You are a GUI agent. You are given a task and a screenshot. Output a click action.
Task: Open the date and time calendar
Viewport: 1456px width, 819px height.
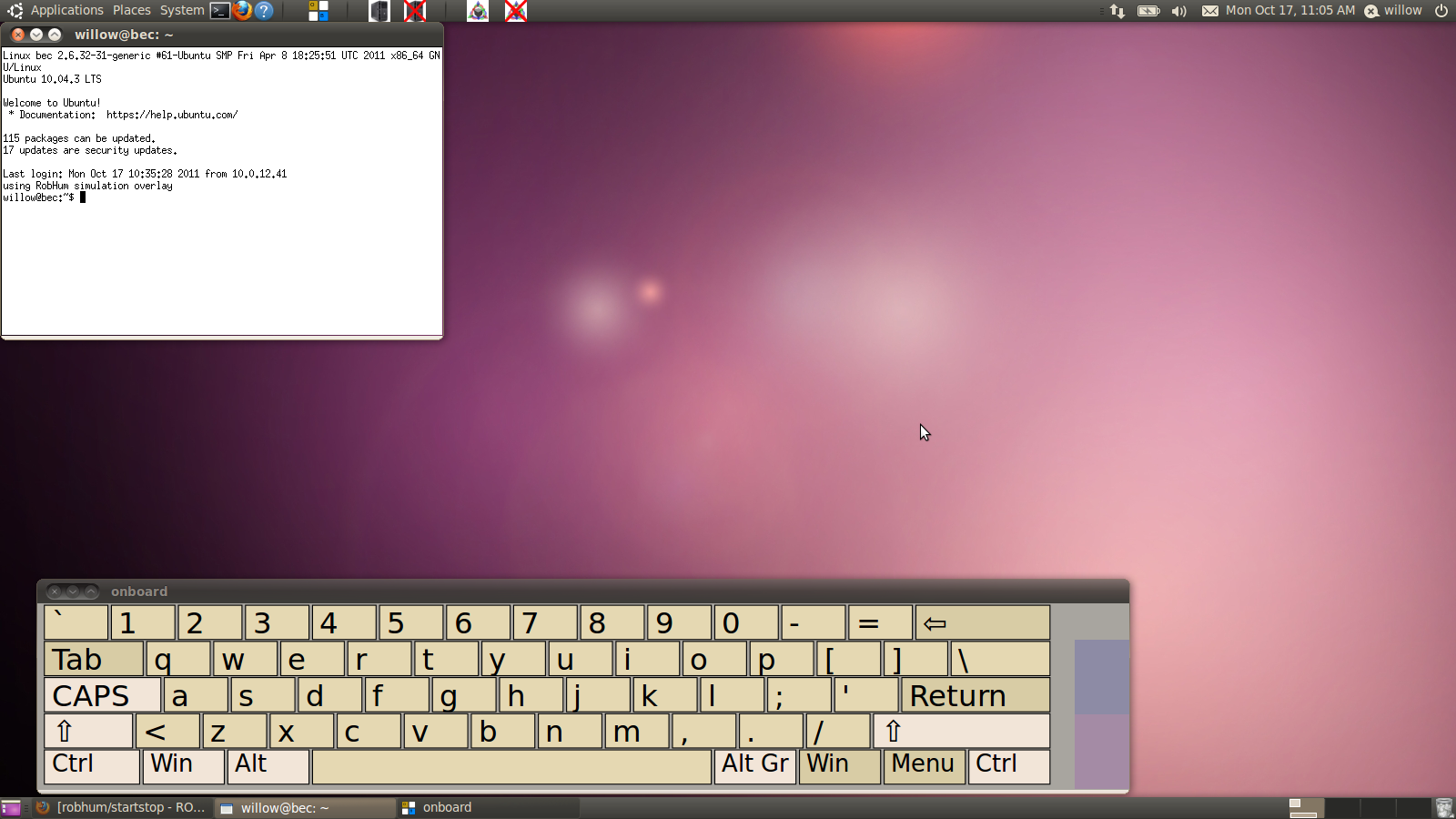click(1289, 11)
